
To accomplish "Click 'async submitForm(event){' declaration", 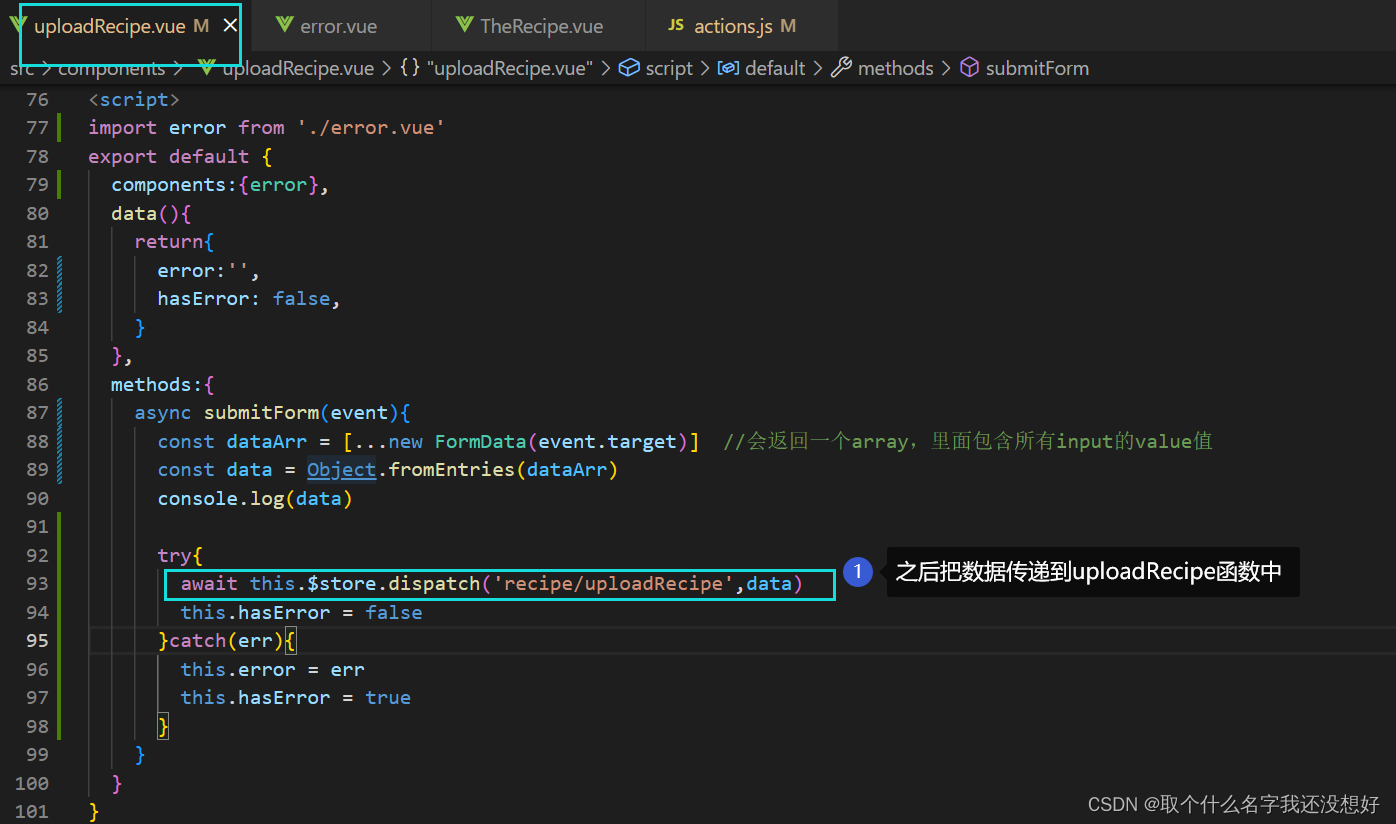I will 272,412.
